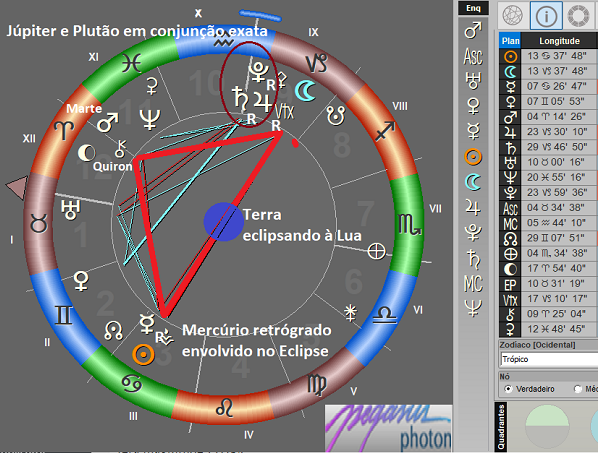This screenshot has width=598, height=453.
Task: Click the Plan column header
Action: 510,41
